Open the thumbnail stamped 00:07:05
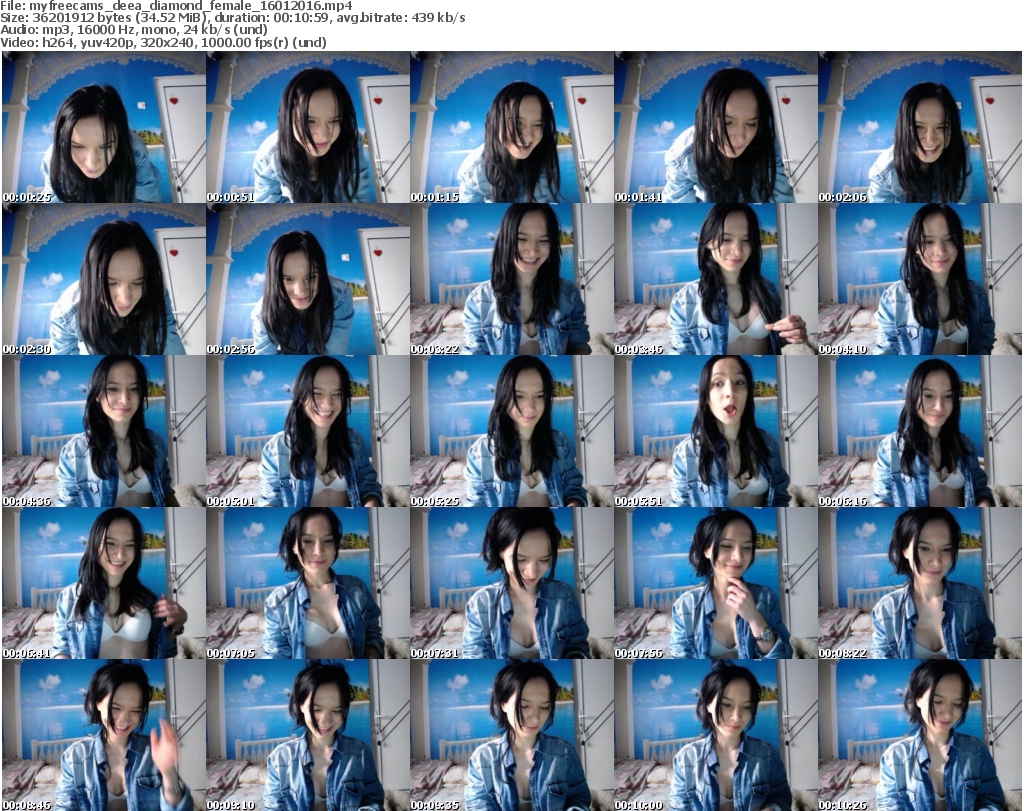Viewport: 1024px width, 811px height. click(308, 583)
